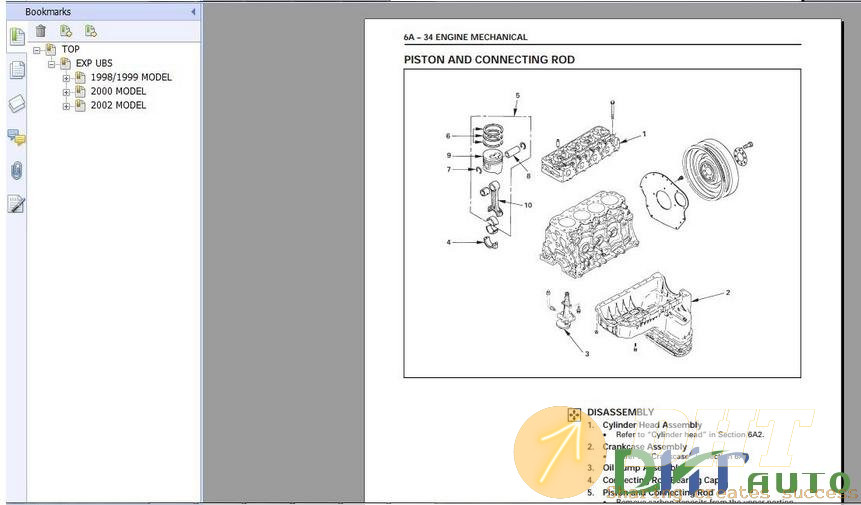Collapse the TOP bookmark node
The height and width of the screenshot is (505, 861).
pos(37,50)
